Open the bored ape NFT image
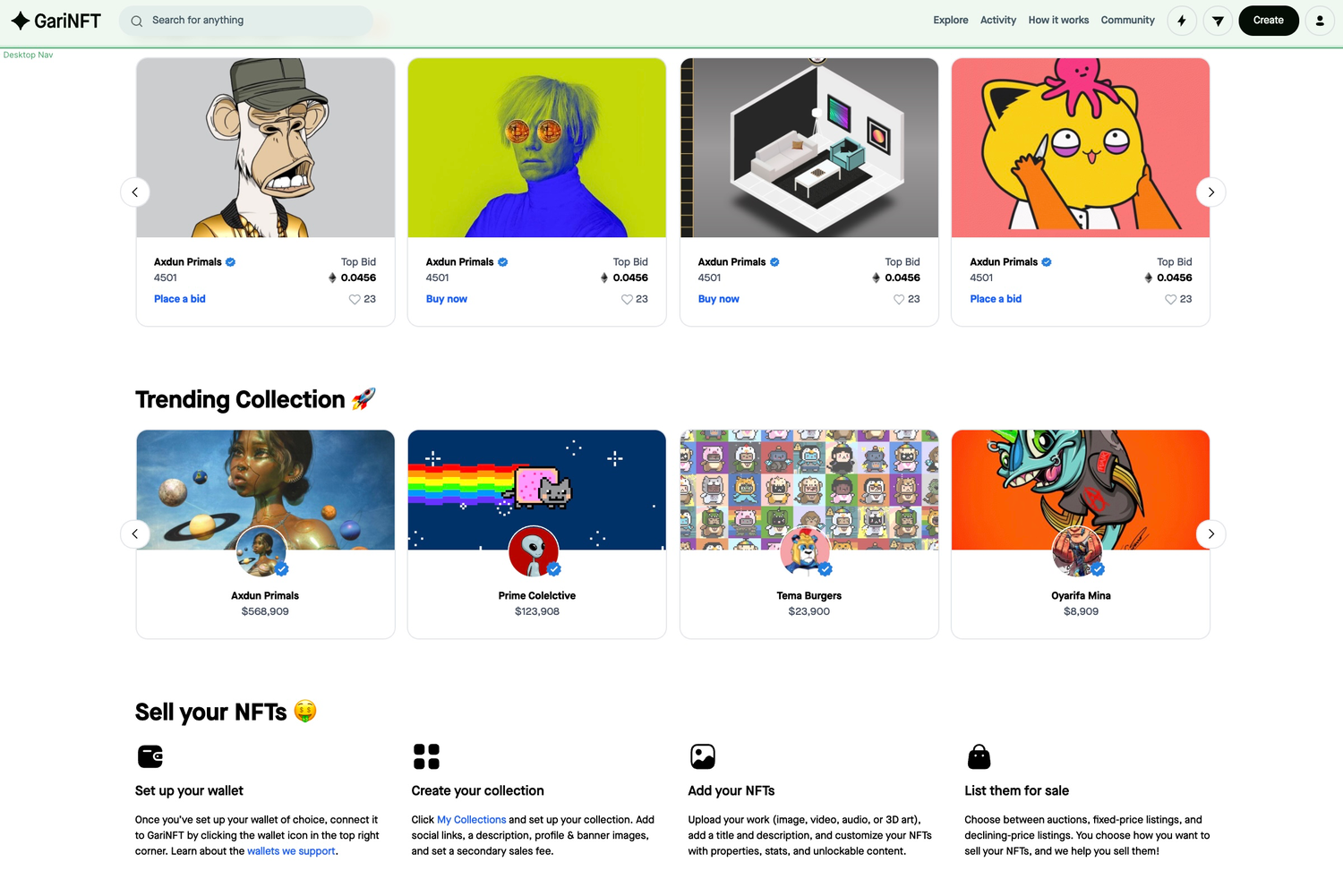Image resolution: width=1343 pixels, height=896 pixels. point(266,148)
